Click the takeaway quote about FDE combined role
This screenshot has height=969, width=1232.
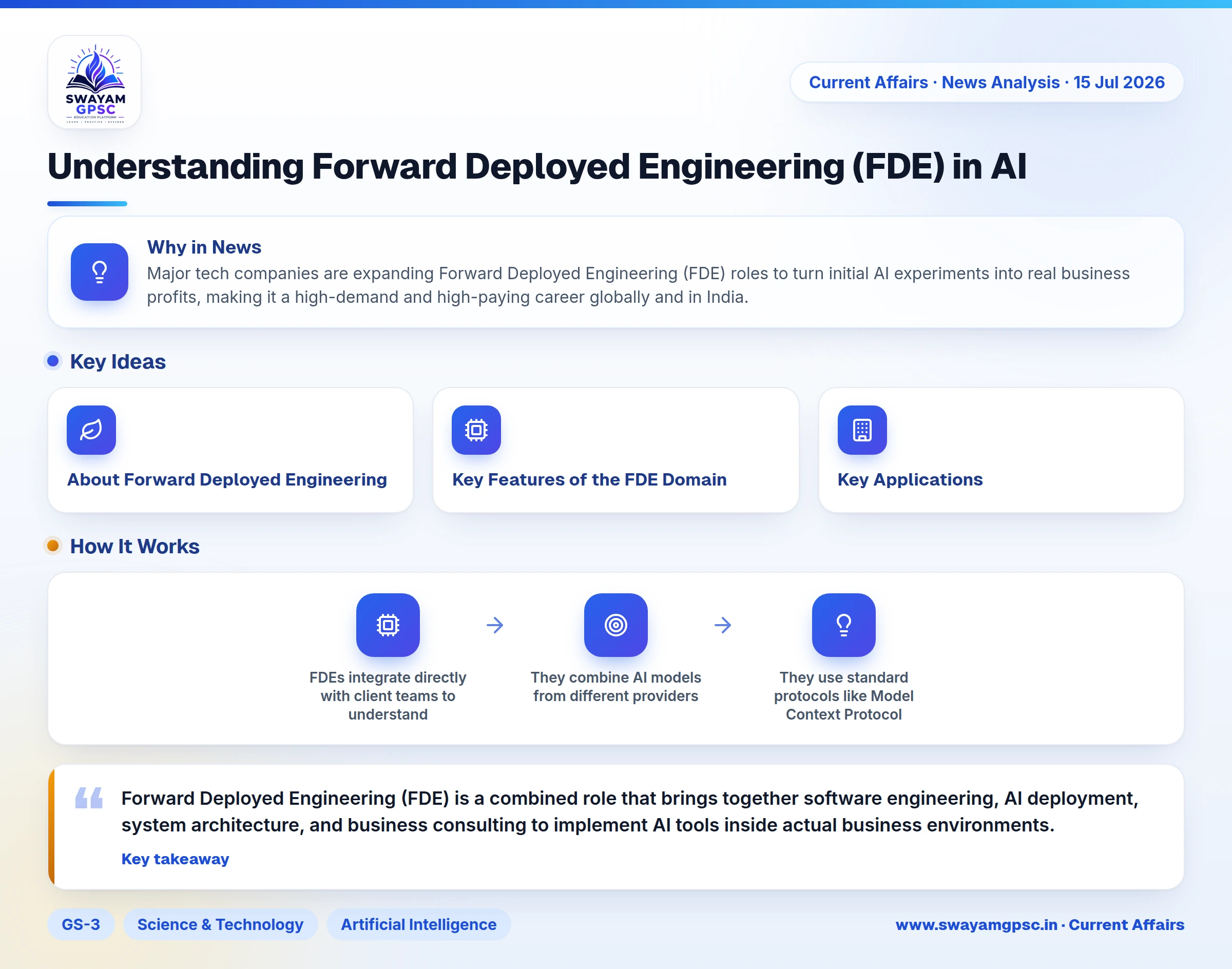[630, 812]
